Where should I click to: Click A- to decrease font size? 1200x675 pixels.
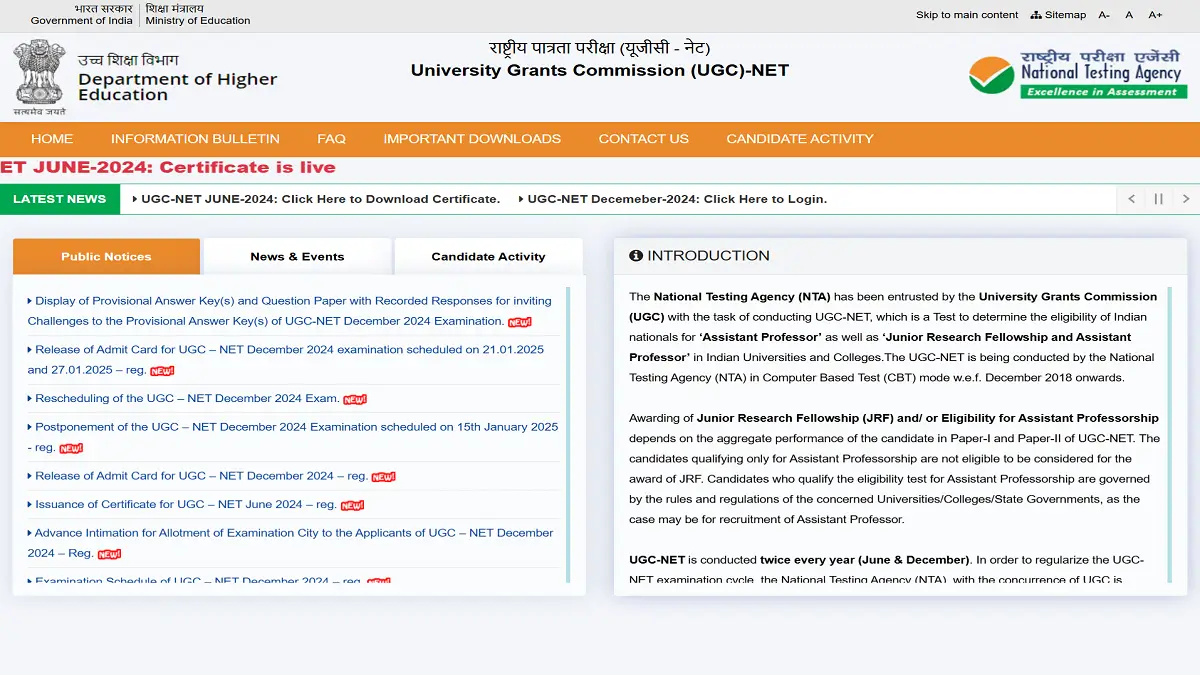(x=1104, y=15)
